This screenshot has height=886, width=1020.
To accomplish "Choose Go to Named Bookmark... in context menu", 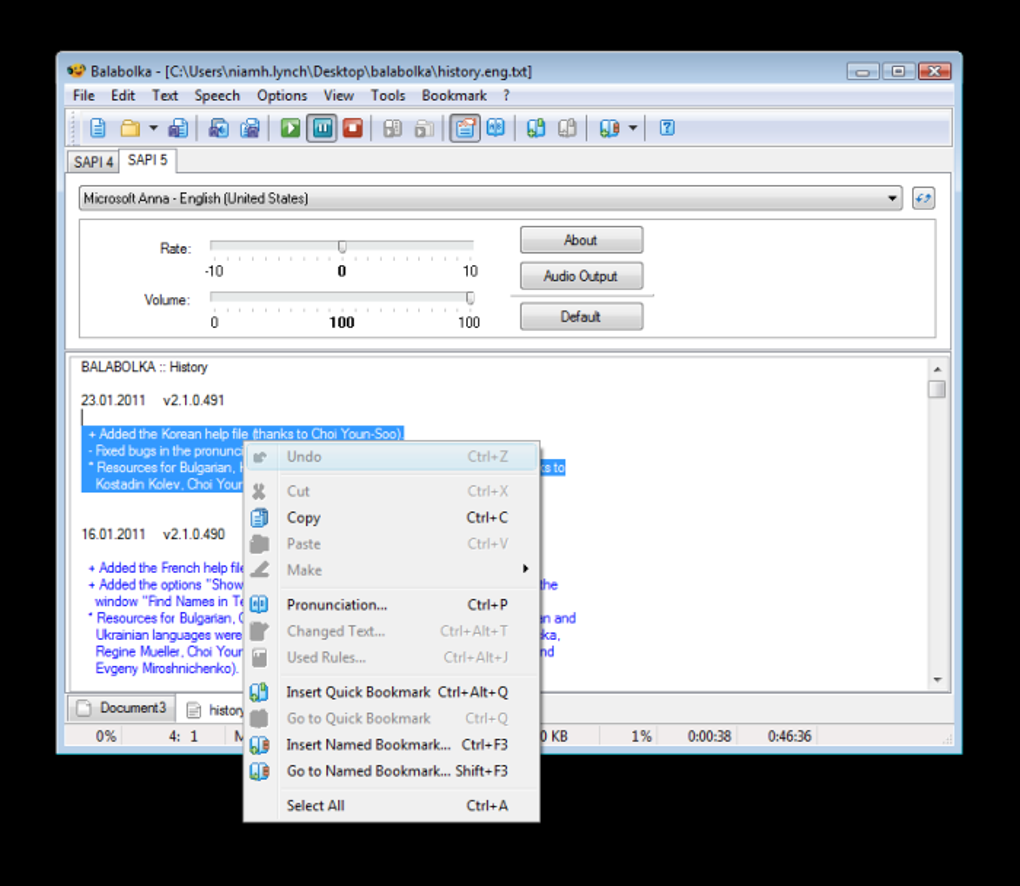I will point(392,771).
